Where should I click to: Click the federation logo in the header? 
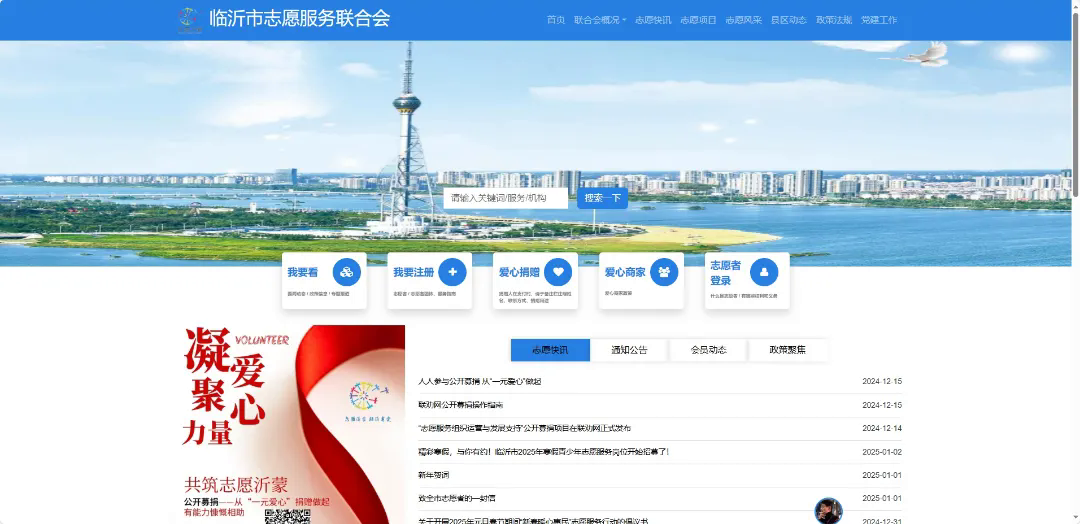tap(188, 19)
